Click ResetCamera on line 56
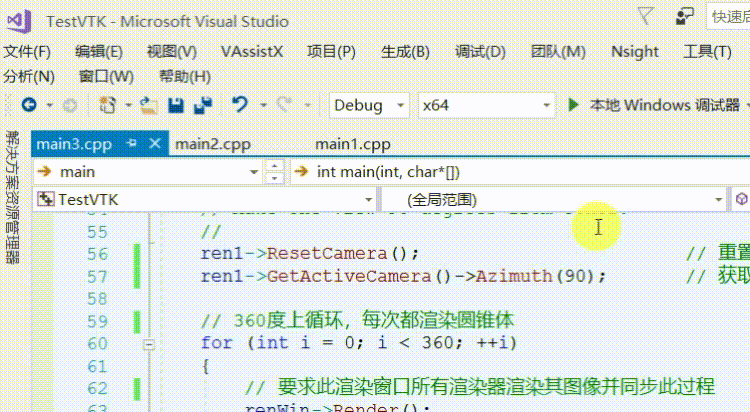 tap(327, 254)
